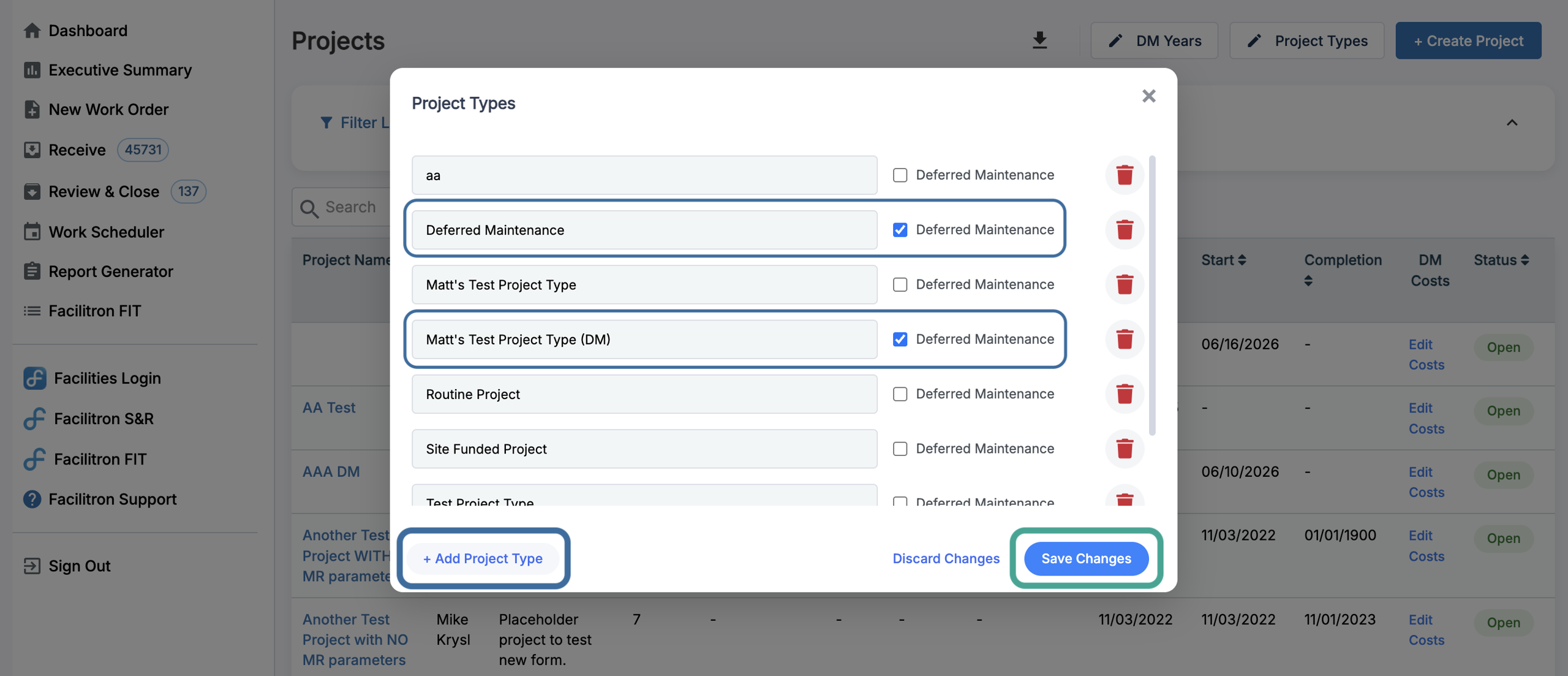Open the Receive queue showing 45731
The width and height of the screenshot is (1568, 676).
coord(96,150)
